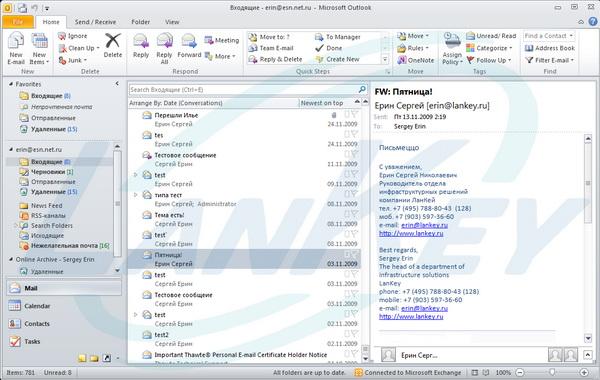600x380 pixels.
Task: Click the Unread/Read icon
Action: [x=491, y=36]
